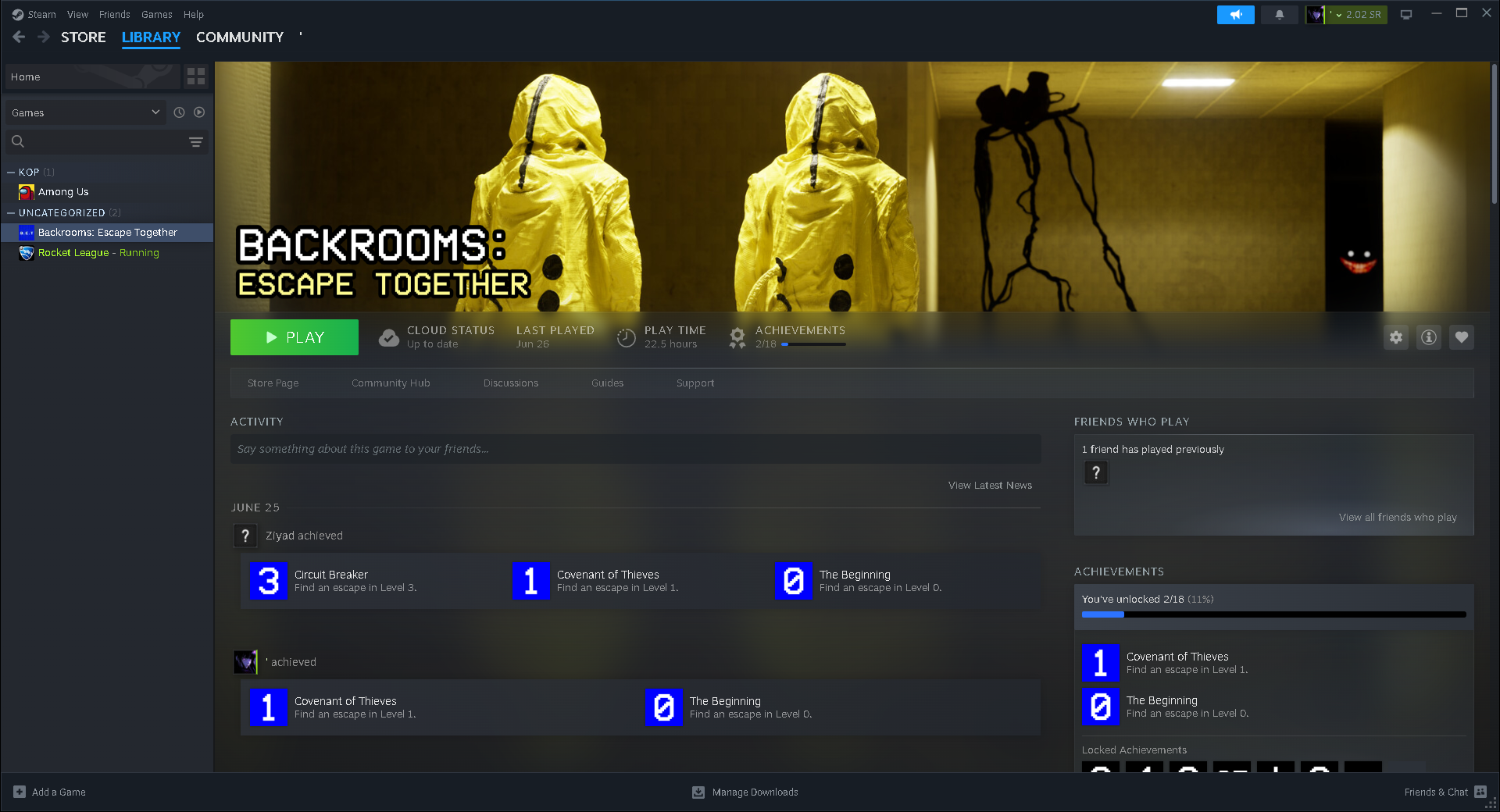Click the Backrooms hero banner image

(x=852, y=187)
